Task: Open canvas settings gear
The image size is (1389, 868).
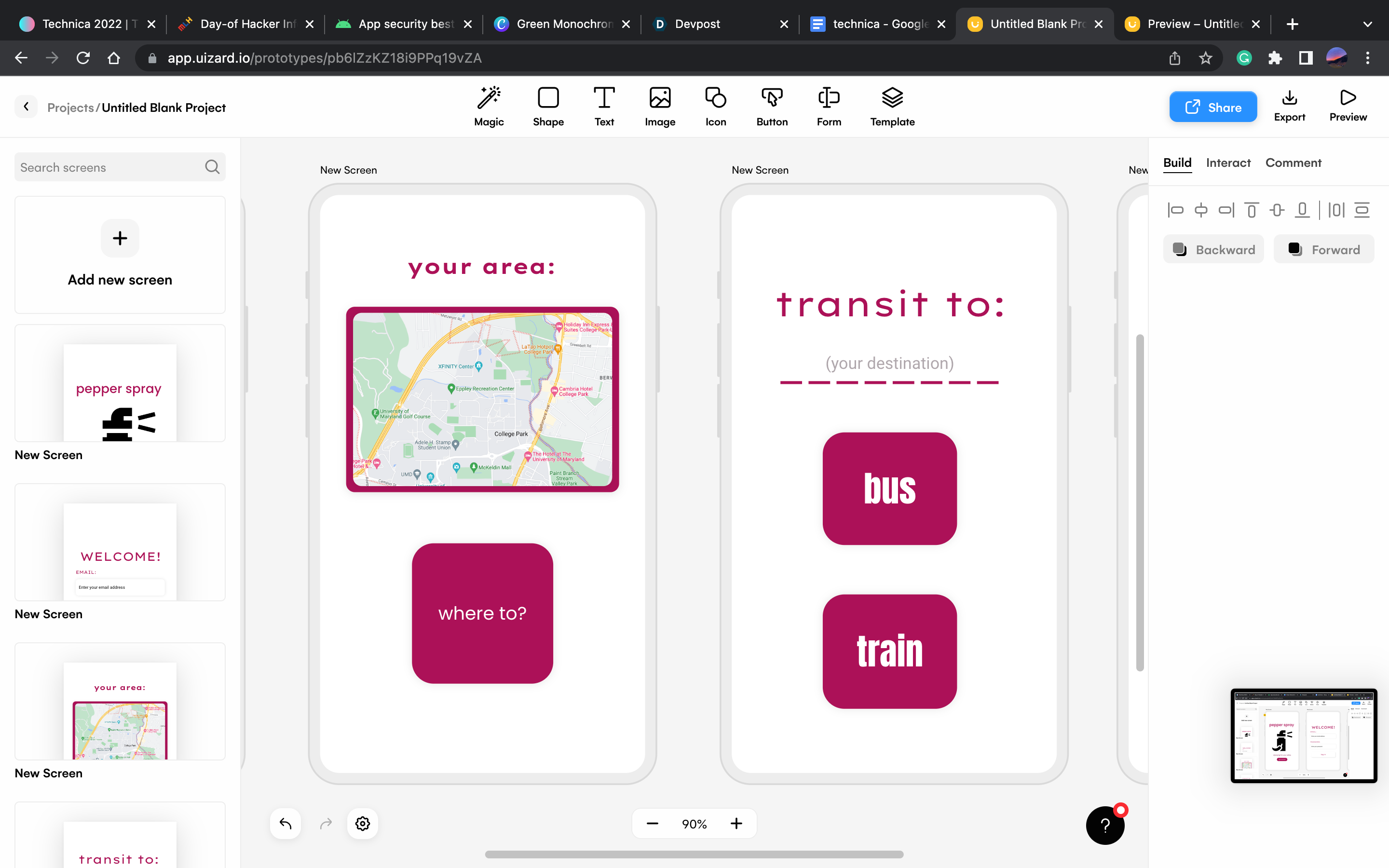Action: coord(362,823)
